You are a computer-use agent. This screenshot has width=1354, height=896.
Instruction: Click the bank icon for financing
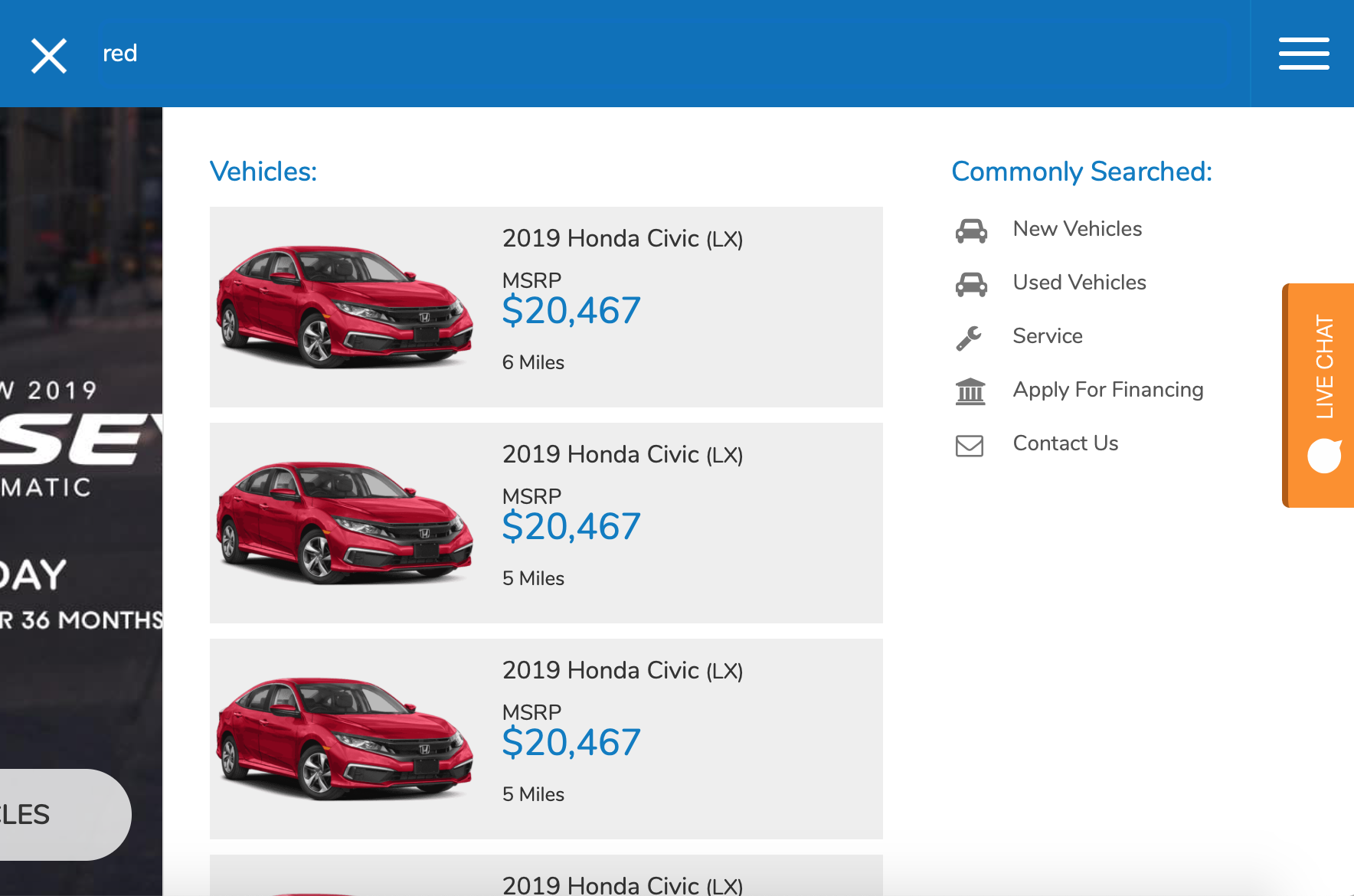970,391
